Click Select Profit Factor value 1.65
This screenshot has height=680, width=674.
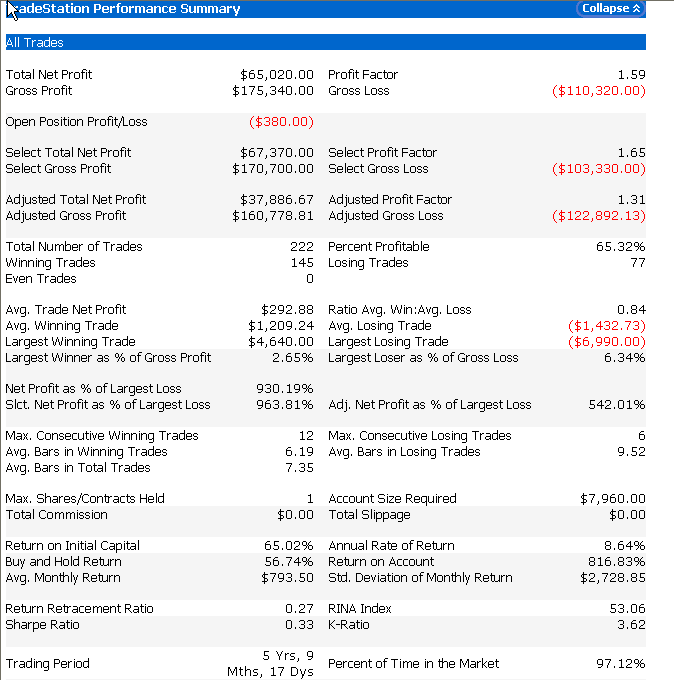pyautogui.click(x=631, y=153)
